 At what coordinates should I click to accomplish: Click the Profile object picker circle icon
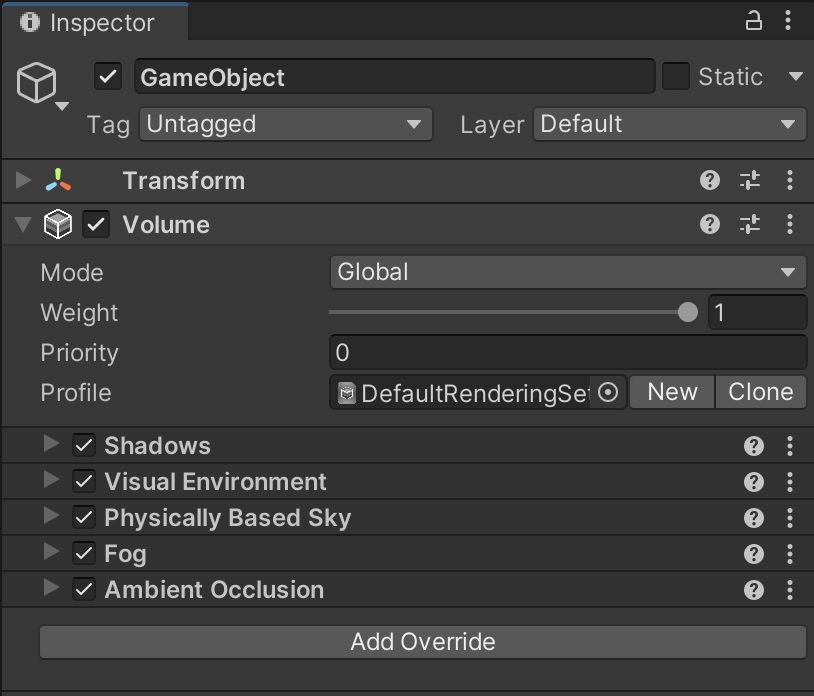[x=608, y=393]
